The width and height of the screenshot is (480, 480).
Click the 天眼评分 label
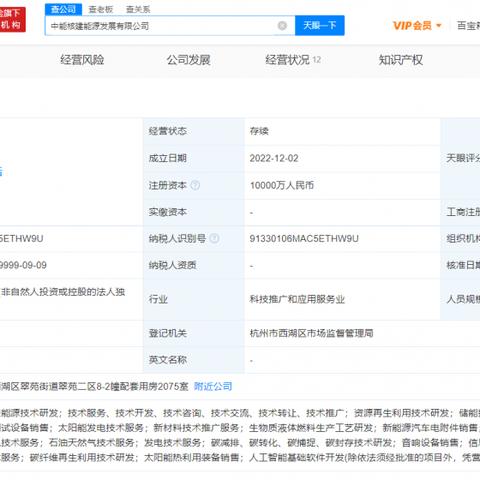pyautogui.click(x=463, y=158)
